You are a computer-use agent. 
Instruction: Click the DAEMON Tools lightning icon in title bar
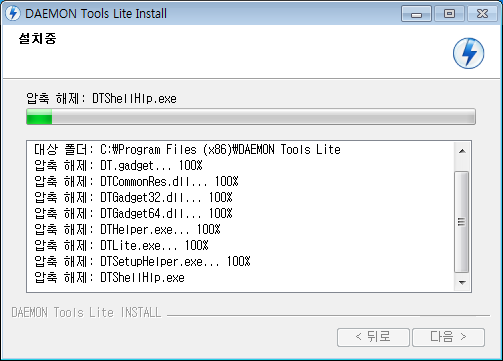point(13,13)
